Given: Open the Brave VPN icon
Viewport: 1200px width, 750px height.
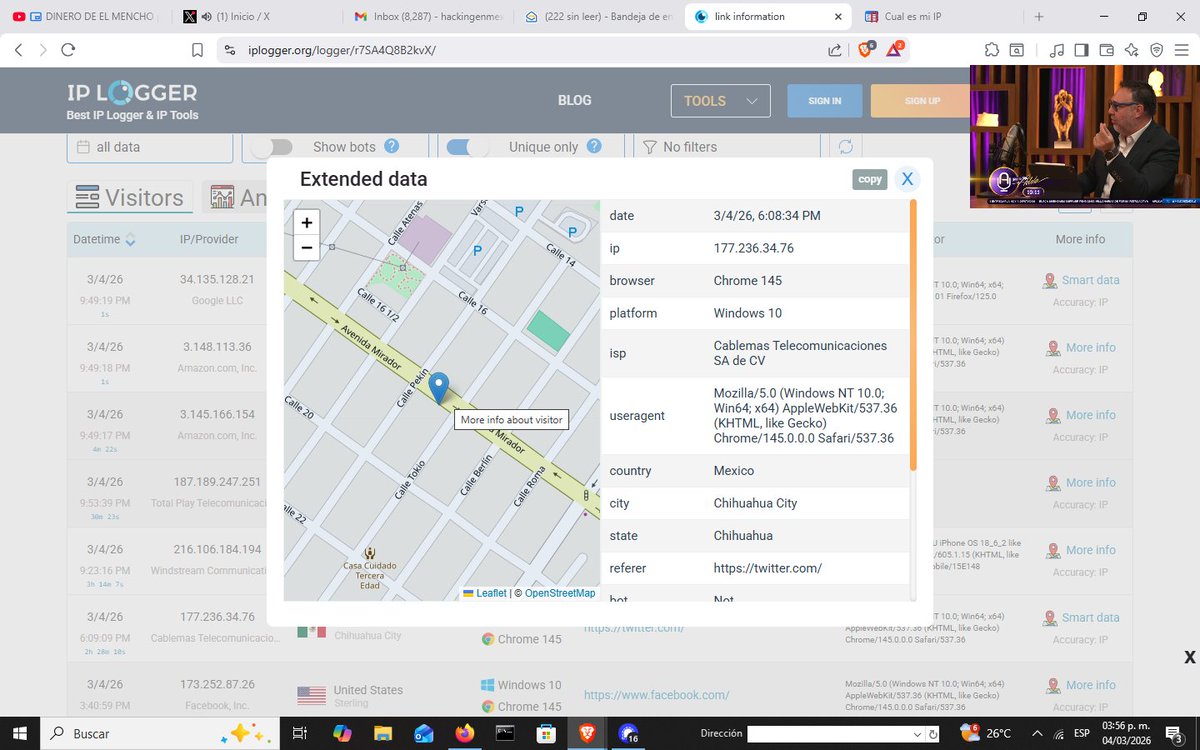Looking at the screenshot, I should tap(1156, 49).
